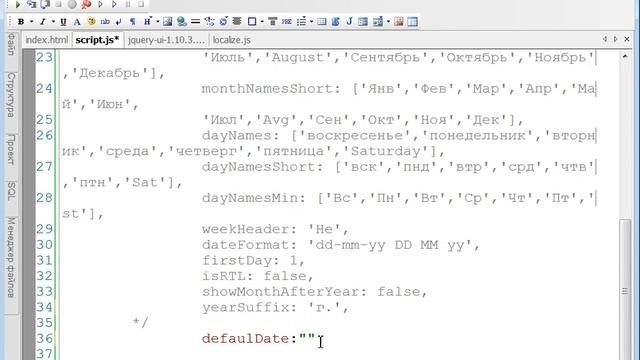
Task: Switch to the localize.js tab
Action: [x=231, y=40]
